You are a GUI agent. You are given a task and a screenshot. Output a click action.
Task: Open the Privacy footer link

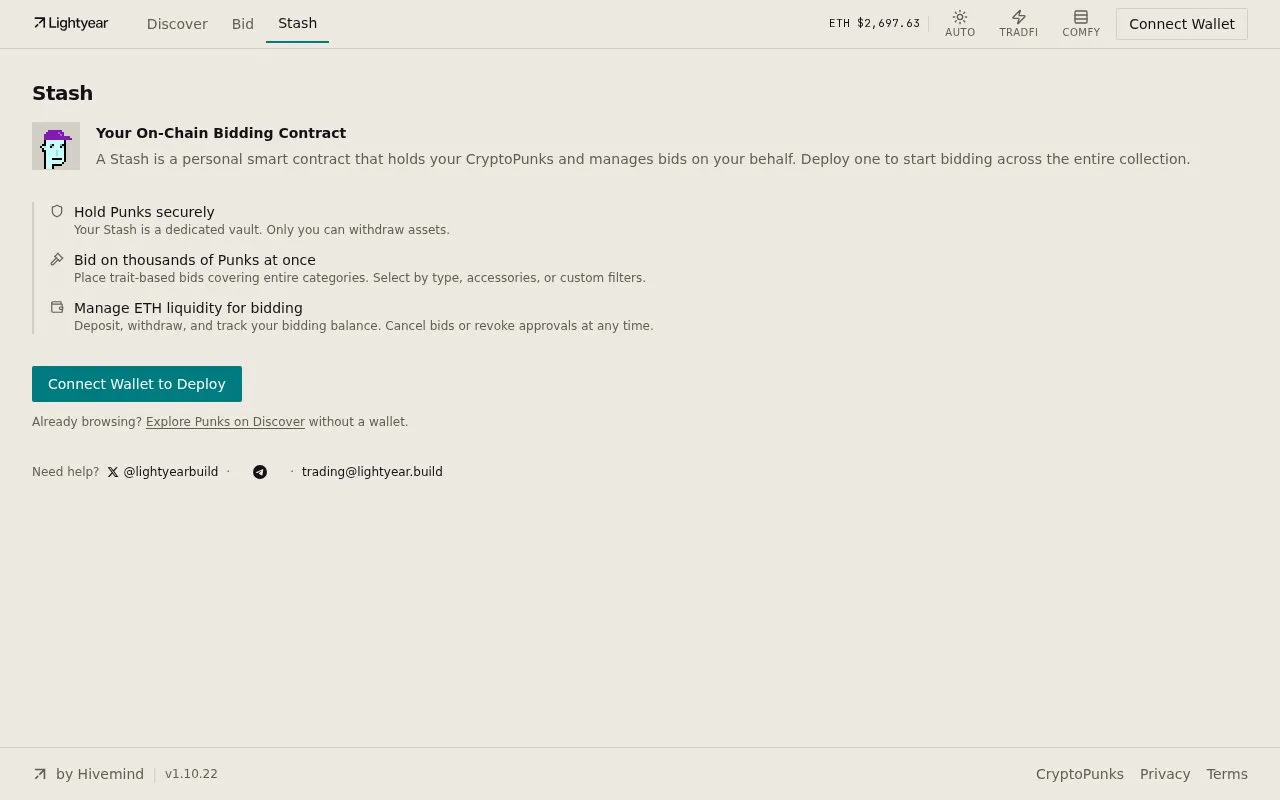pos(1165,774)
